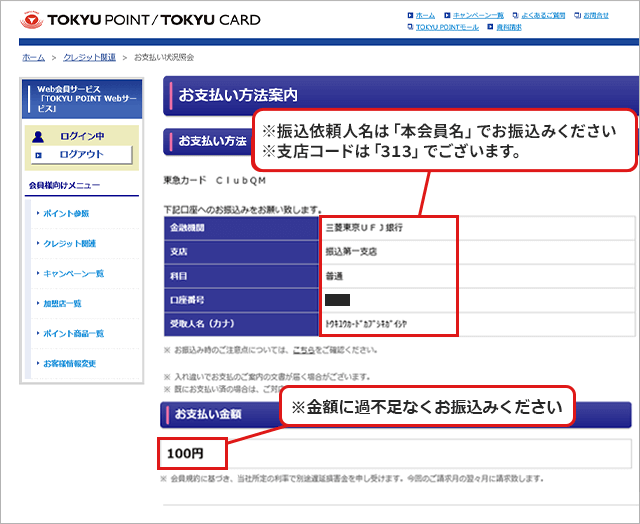Click the ログイン中 status text
Image resolution: width=640 pixels, height=524 pixels.
pyautogui.click(x=82, y=136)
